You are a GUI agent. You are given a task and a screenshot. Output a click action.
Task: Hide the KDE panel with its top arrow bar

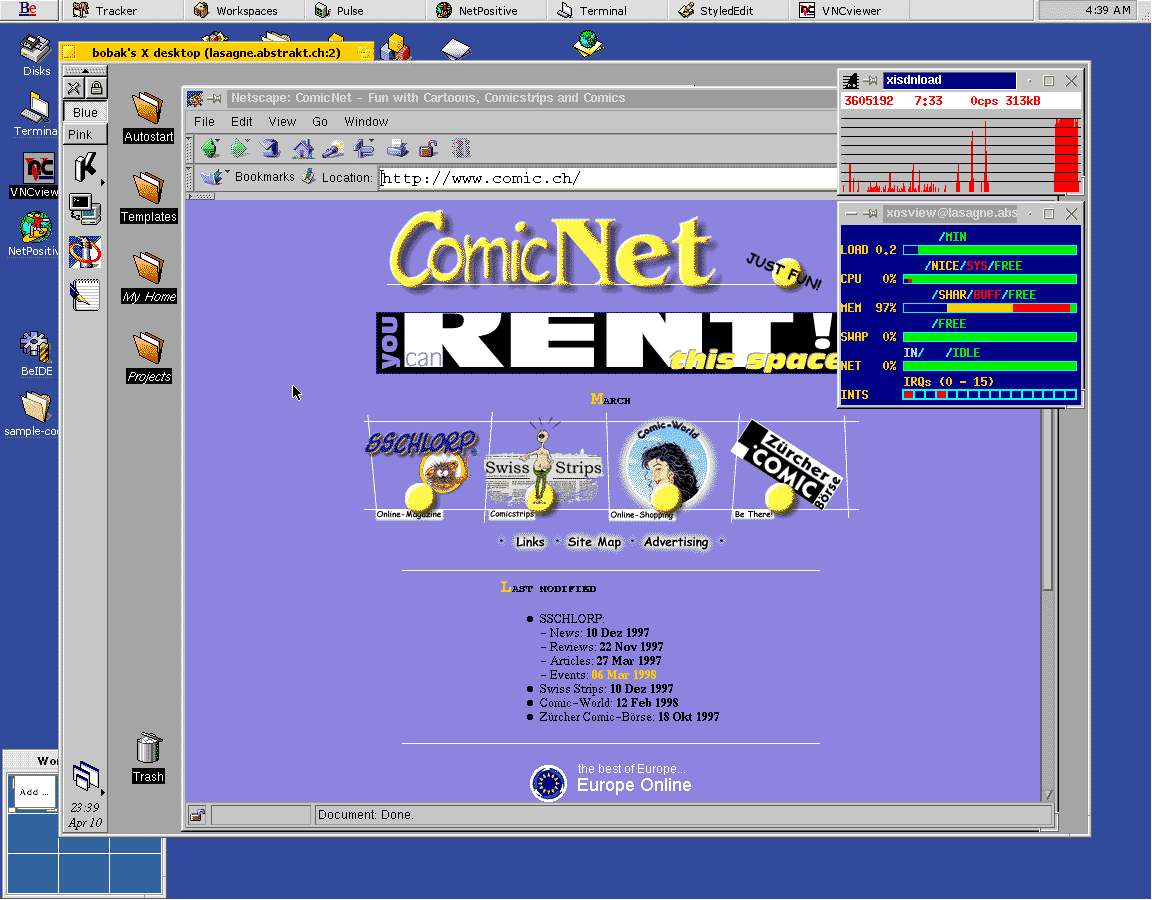85,71
